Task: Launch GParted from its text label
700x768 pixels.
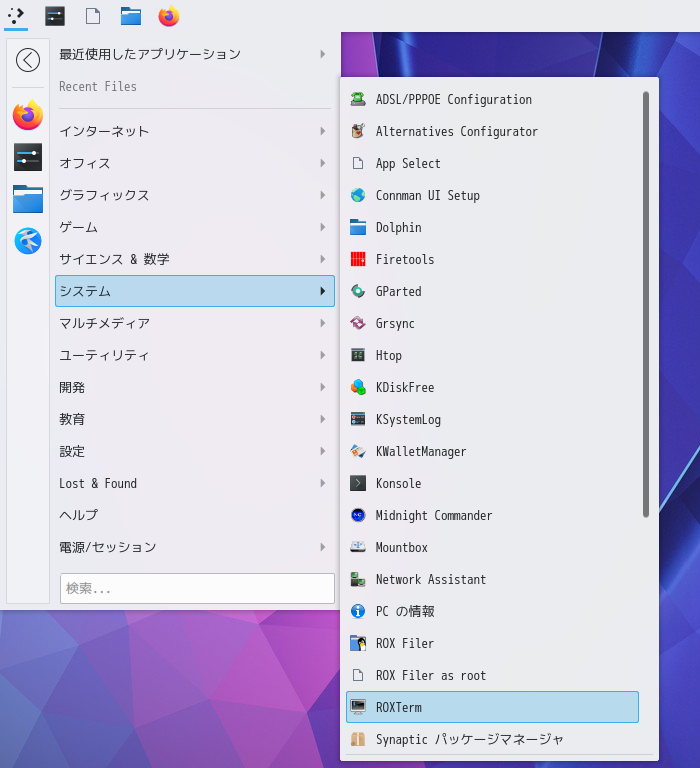Action: (x=398, y=291)
